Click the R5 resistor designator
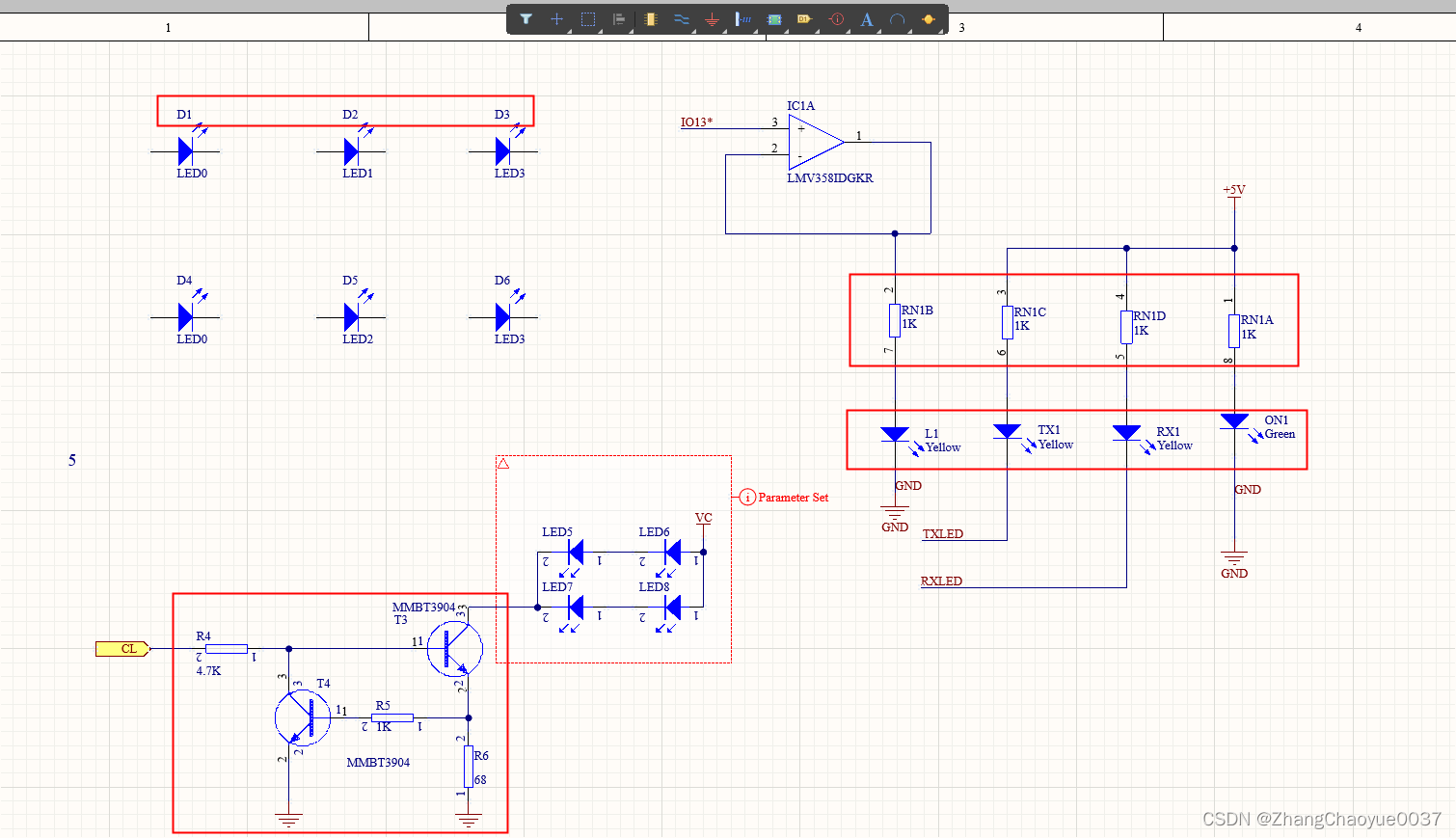Image resolution: width=1456 pixels, height=838 pixels. point(383,706)
